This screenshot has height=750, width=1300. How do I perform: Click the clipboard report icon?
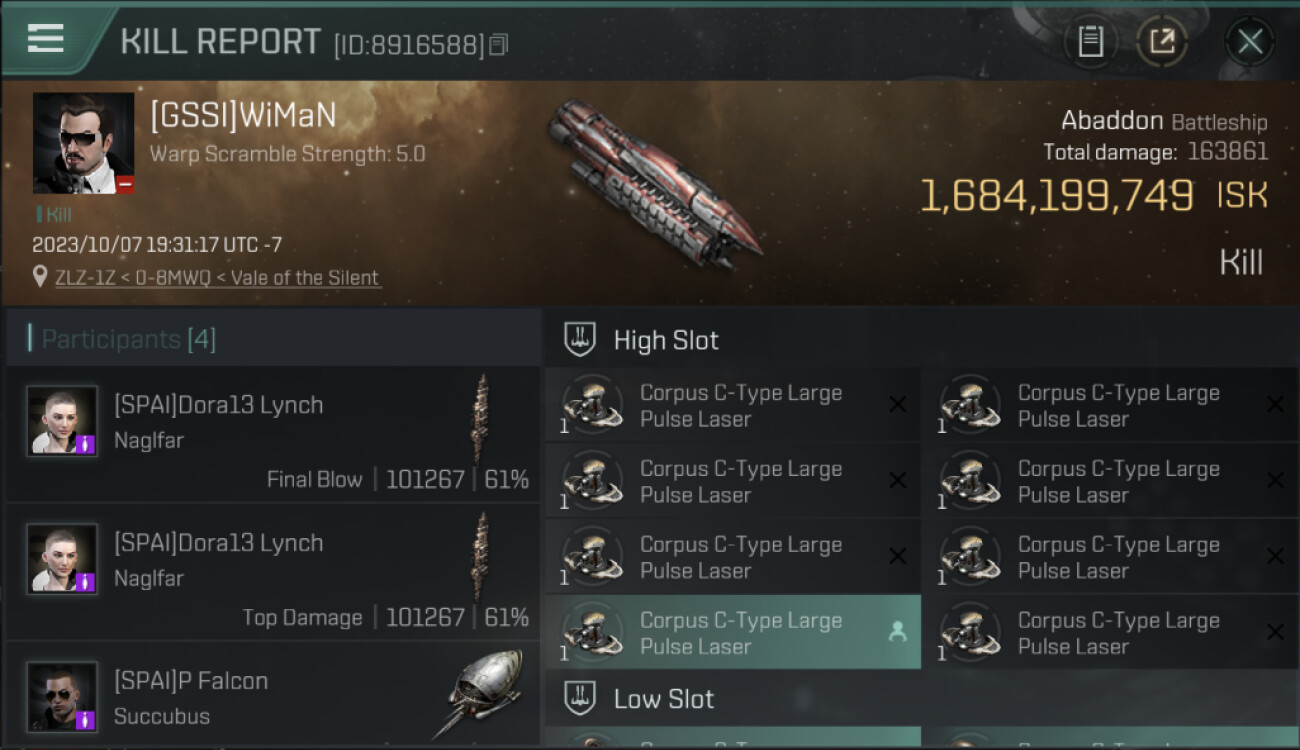click(x=1090, y=42)
